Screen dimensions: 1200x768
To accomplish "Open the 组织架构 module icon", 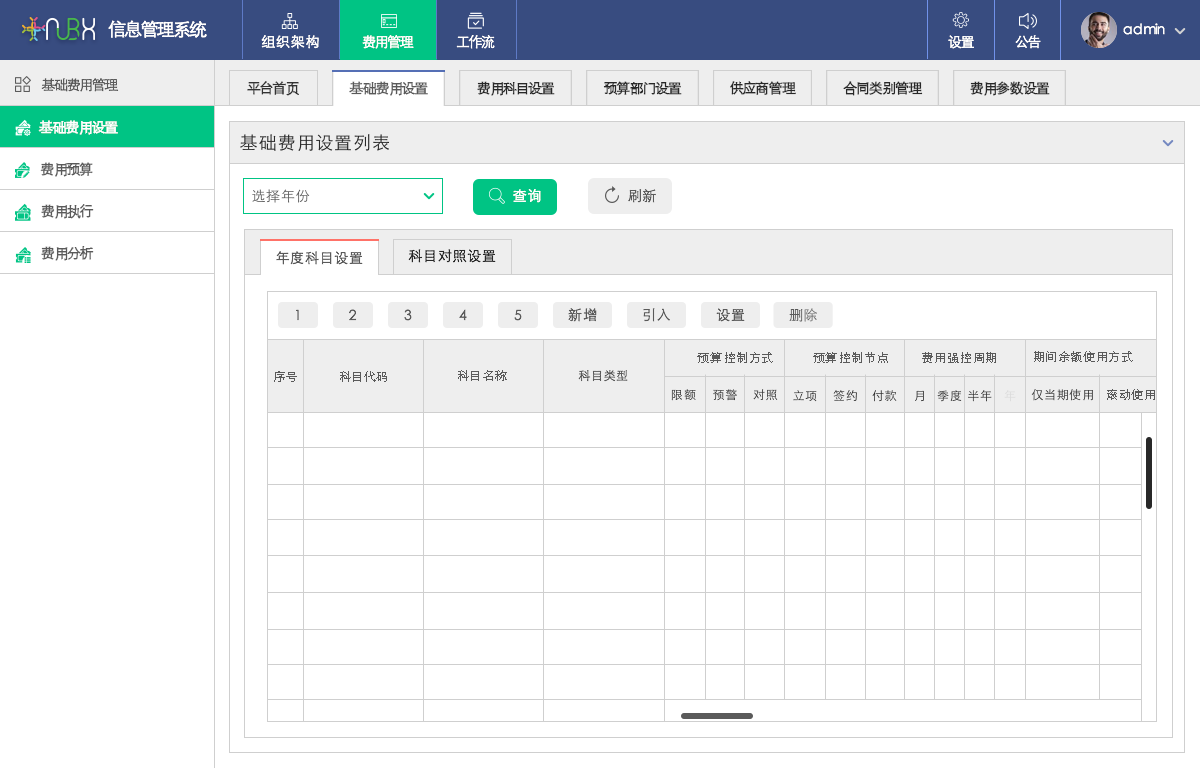I will (x=290, y=21).
